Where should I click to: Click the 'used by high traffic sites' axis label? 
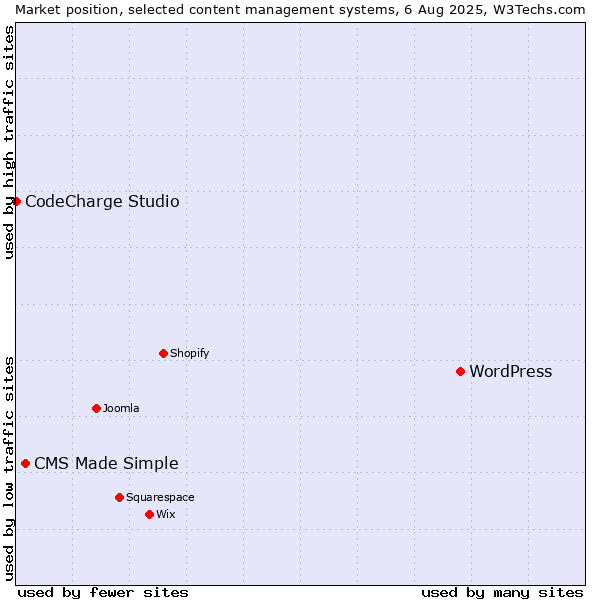(9, 142)
